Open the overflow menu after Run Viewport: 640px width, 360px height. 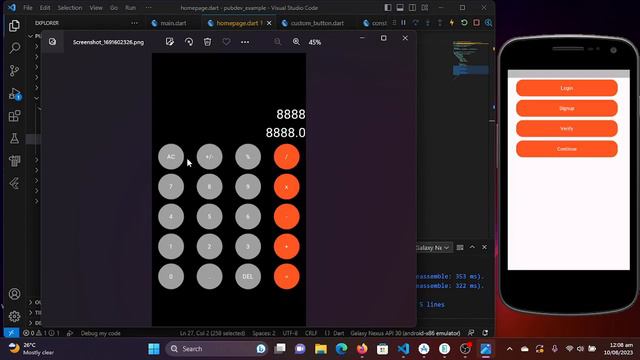(x=149, y=8)
